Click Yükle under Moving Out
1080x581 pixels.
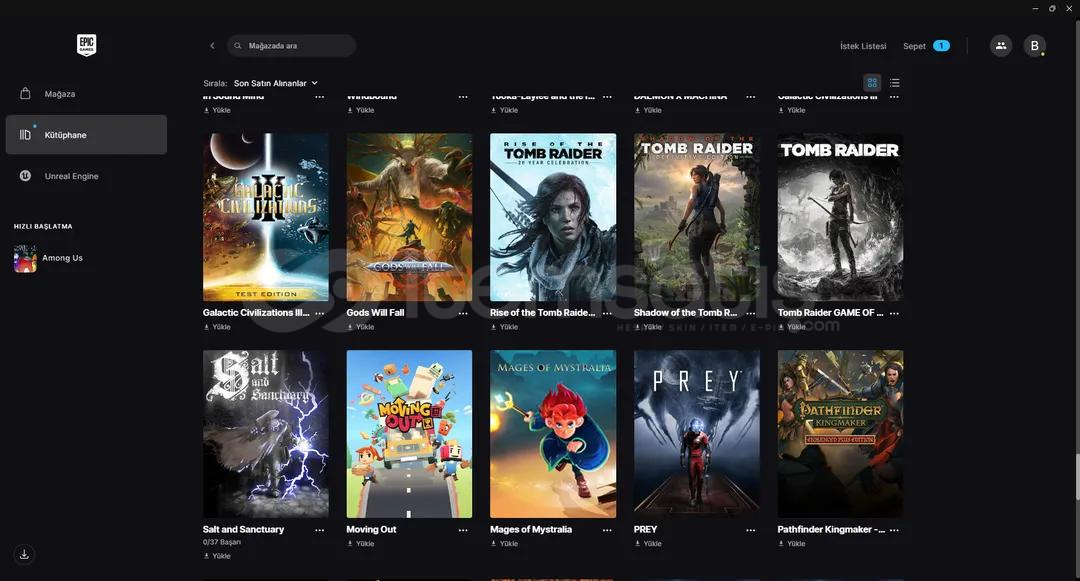tap(361, 543)
